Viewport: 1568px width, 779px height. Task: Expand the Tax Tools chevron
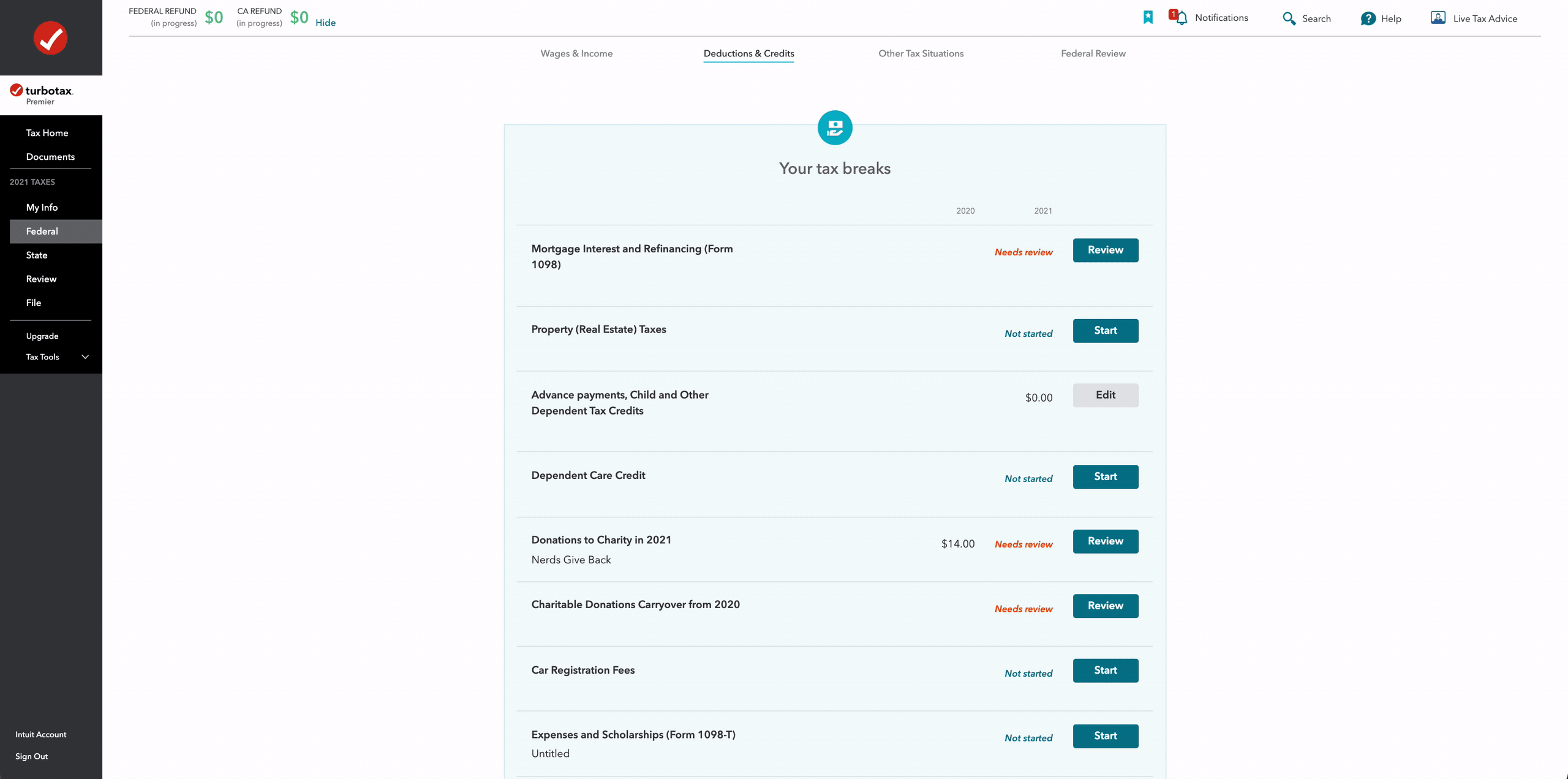click(x=85, y=357)
